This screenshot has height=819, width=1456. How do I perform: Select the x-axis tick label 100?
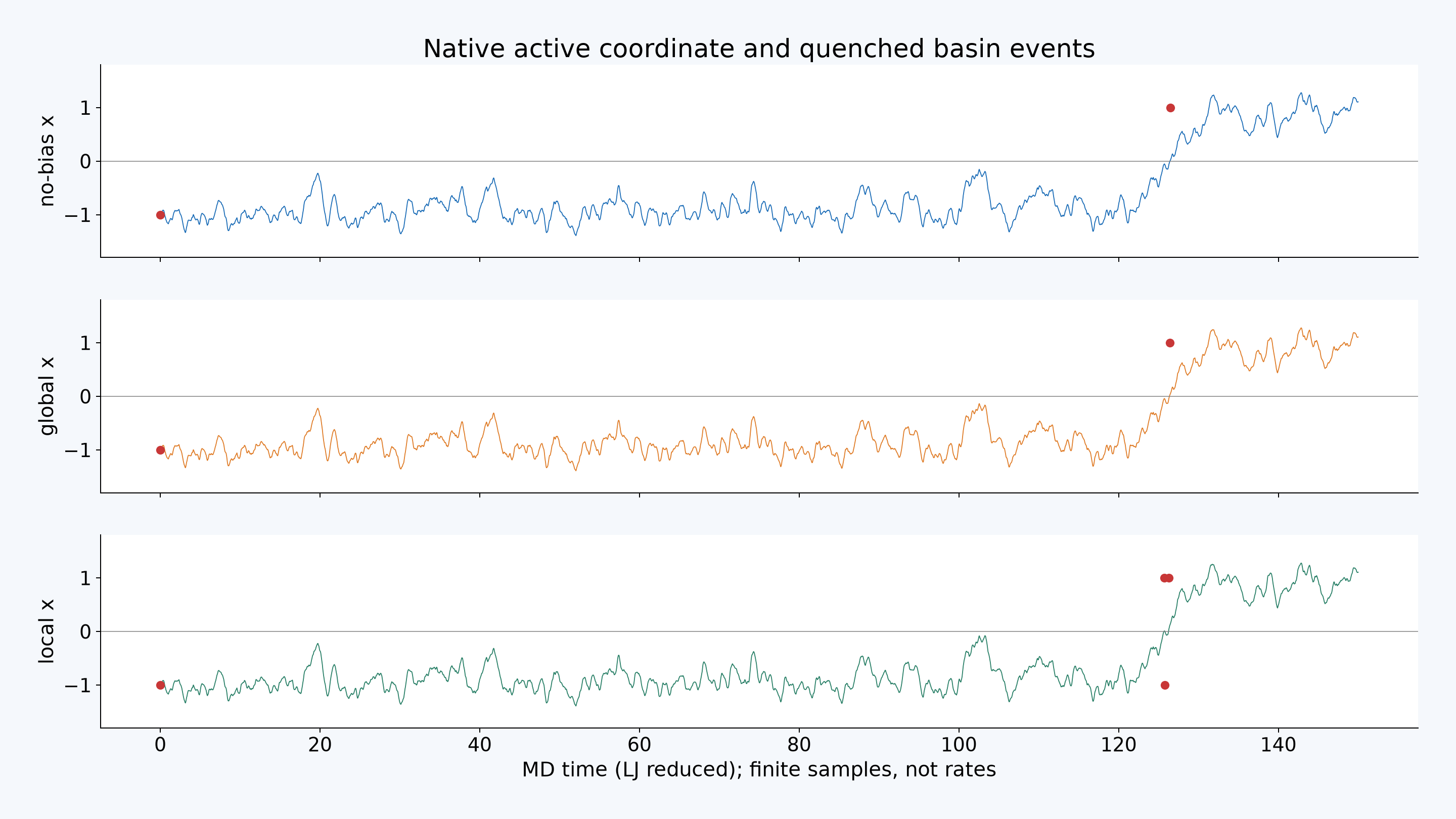959,744
